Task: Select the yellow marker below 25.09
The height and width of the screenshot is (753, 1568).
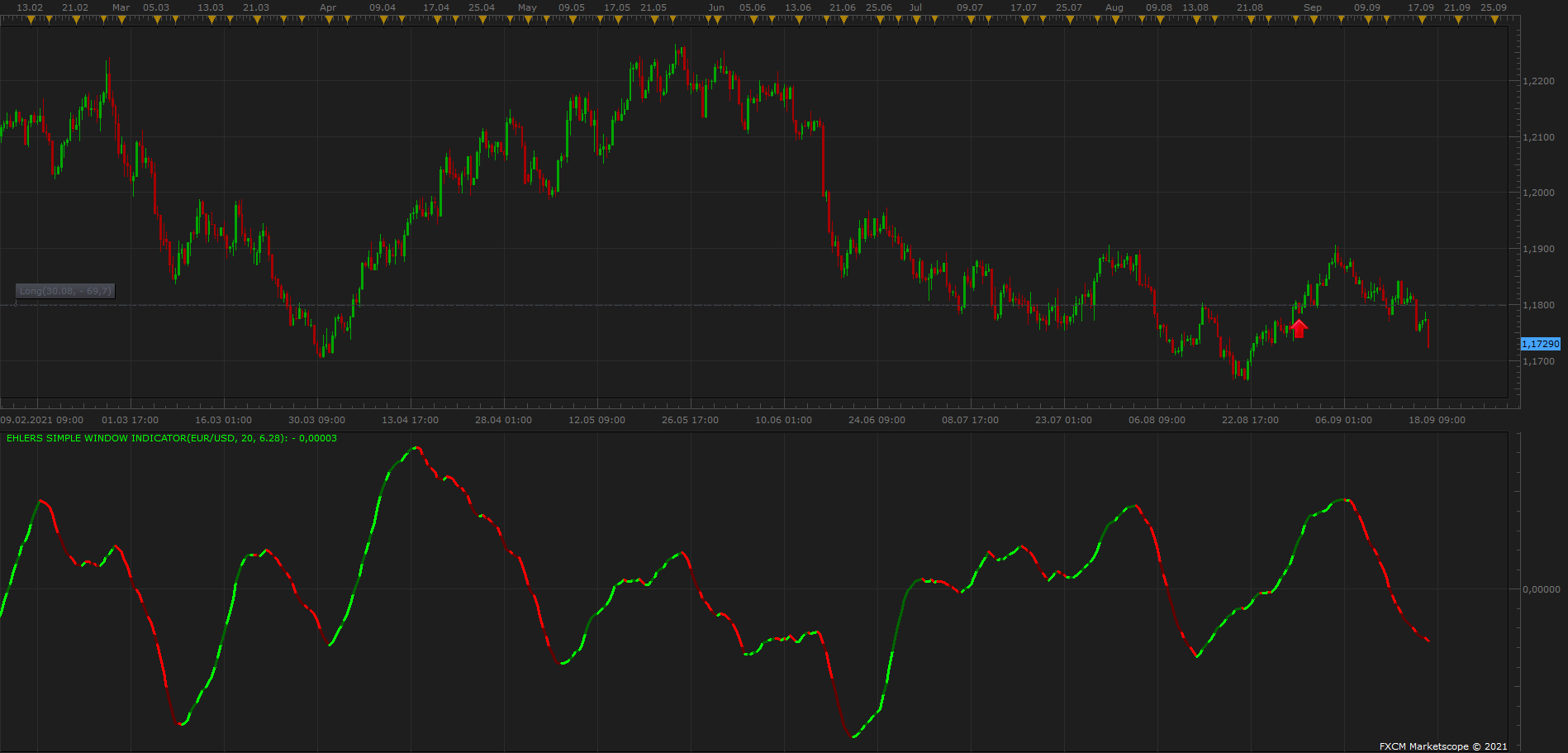Action: 1494,20
